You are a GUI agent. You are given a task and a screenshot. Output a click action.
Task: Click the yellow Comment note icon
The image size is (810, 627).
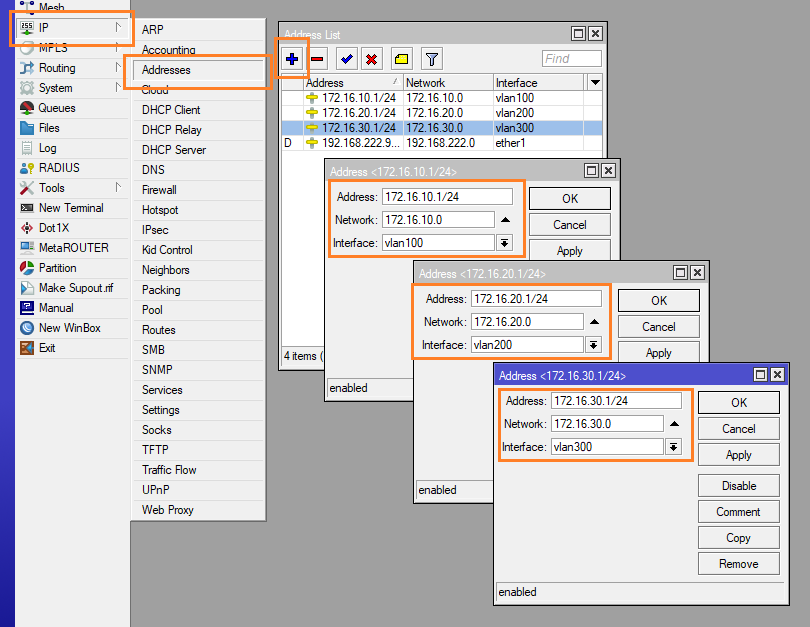401,59
